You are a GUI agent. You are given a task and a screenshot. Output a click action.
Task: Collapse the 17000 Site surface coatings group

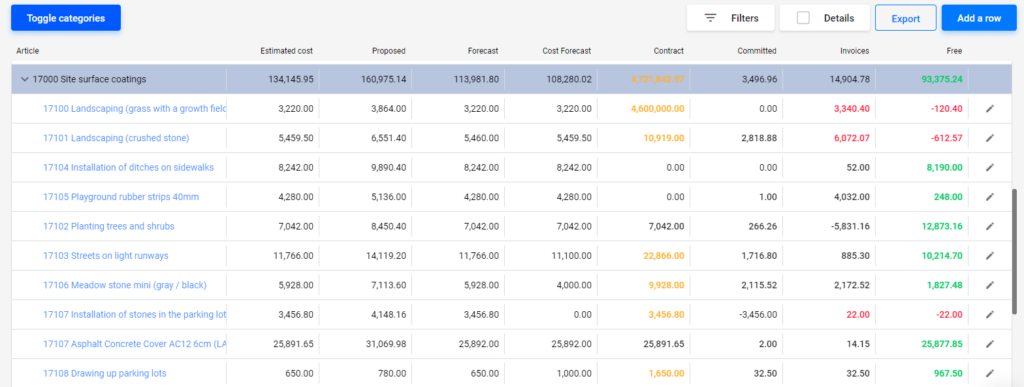25,79
